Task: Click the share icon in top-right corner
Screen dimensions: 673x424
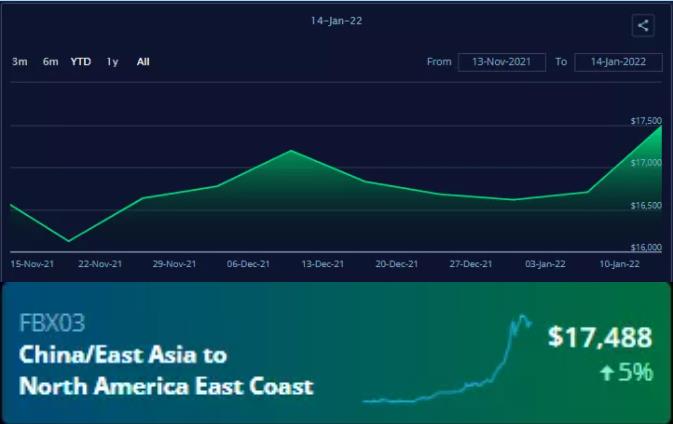Action: pyautogui.click(x=643, y=26)
